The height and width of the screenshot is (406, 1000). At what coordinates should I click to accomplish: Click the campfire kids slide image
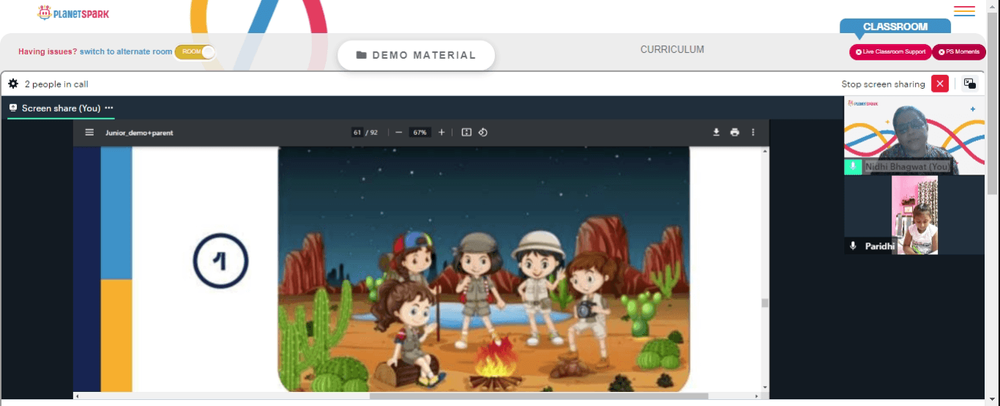click(483, 269)
